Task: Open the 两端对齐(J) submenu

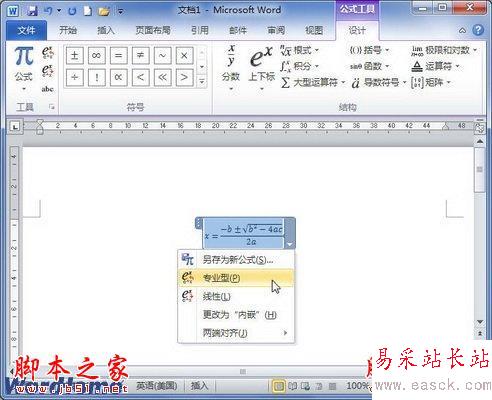Action: tap(236, 333)
